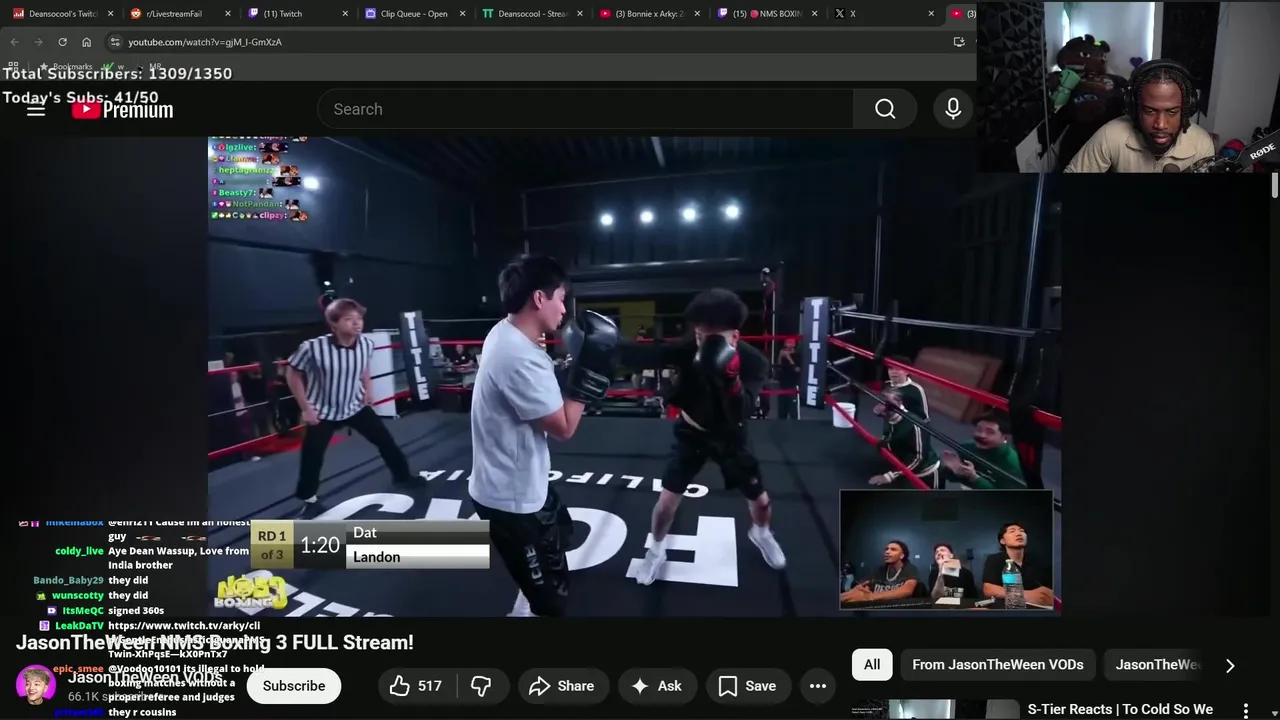This screenshot has width=1280, height=720.
Task: Open more actions three-dot menu
Action: click(x=818, y=686)
